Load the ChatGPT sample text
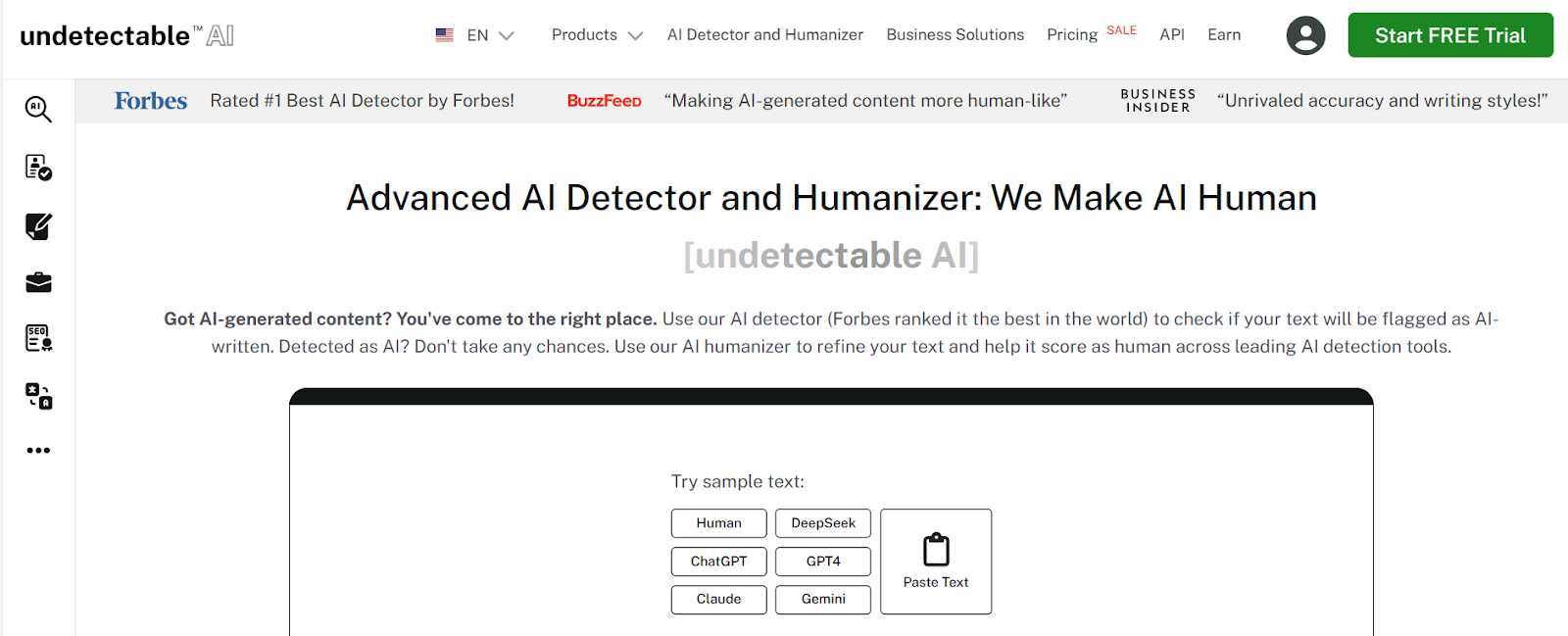Viewport: 1568px width, 636px height. click(x=719, y=562)
